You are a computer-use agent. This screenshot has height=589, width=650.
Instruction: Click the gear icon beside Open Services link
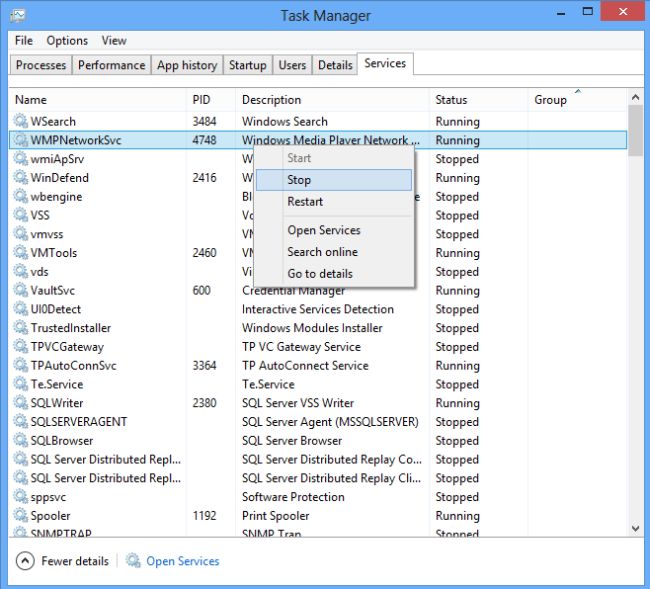click(x=133, y=561)
